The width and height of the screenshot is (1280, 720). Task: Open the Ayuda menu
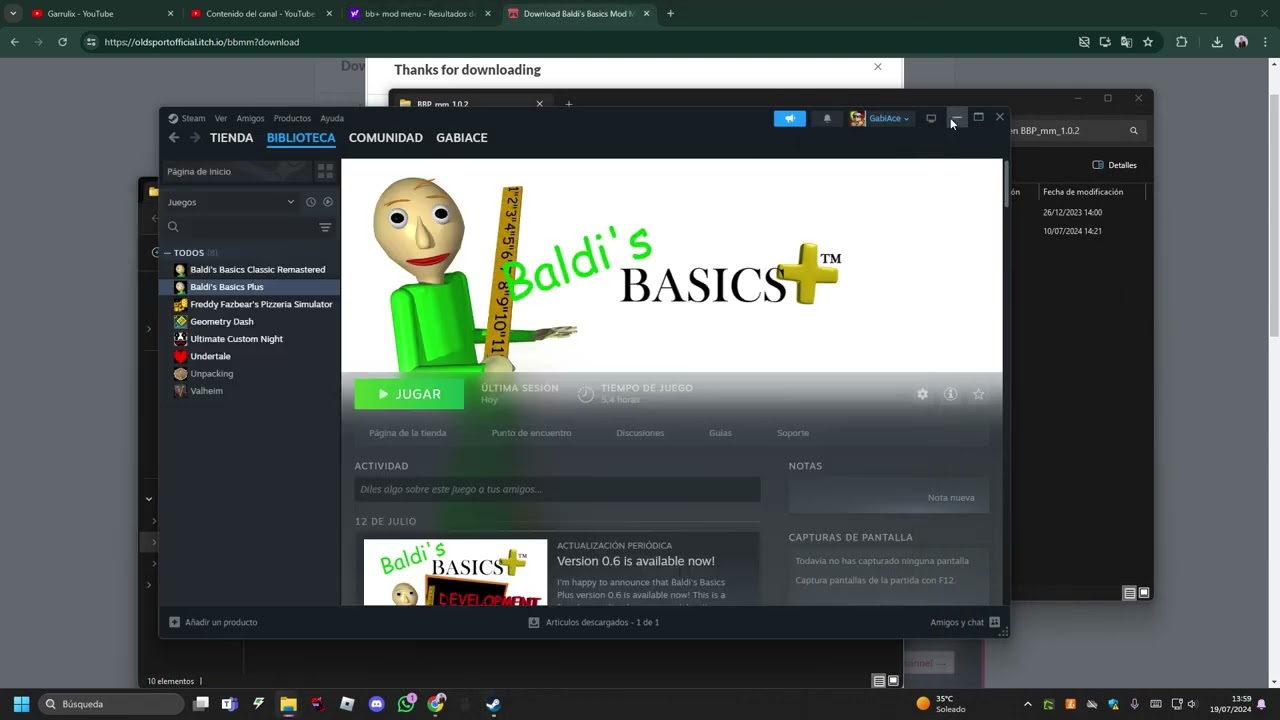coord(332,118)
